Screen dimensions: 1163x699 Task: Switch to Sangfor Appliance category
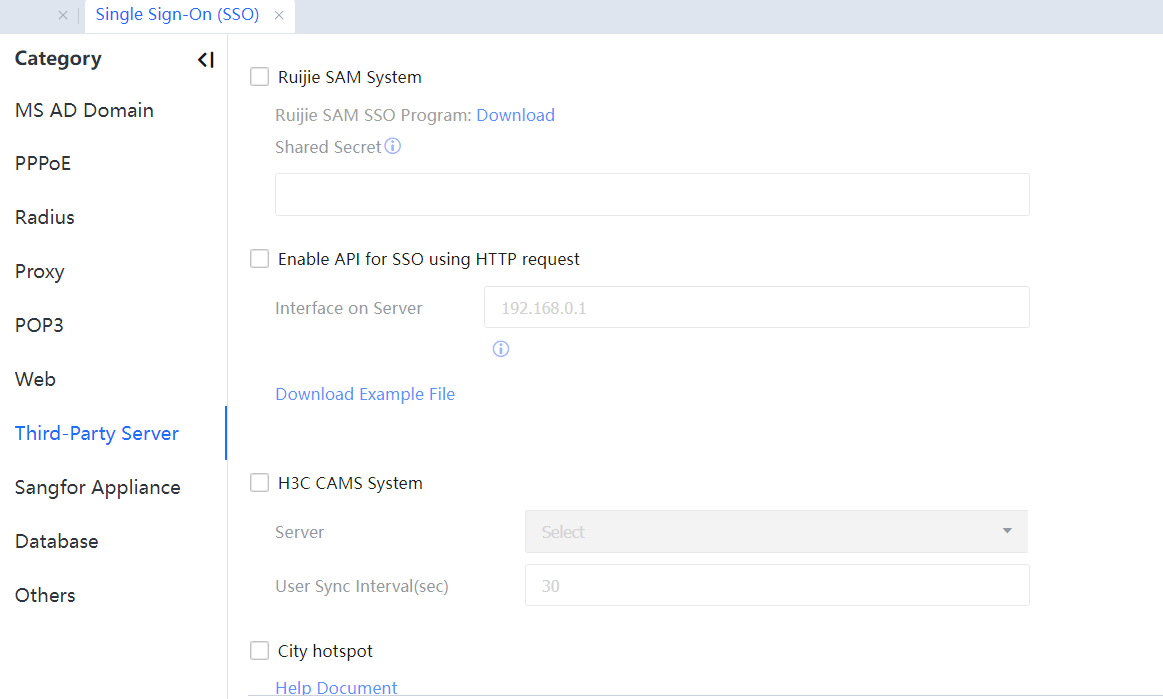tap(97, 487)
